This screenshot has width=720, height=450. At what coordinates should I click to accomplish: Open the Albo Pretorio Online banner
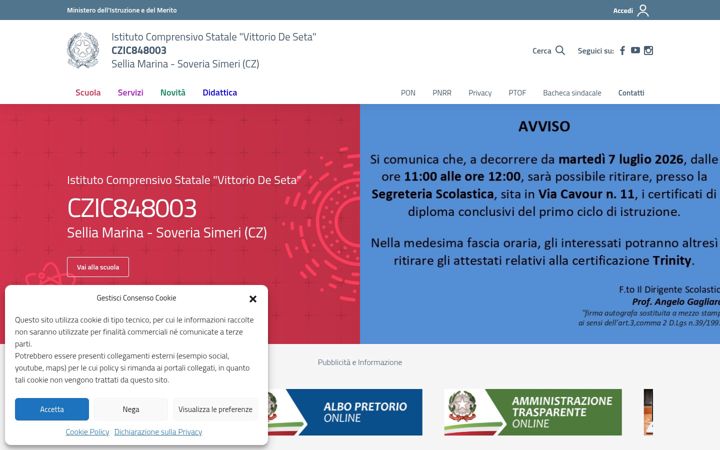(345, 412)
